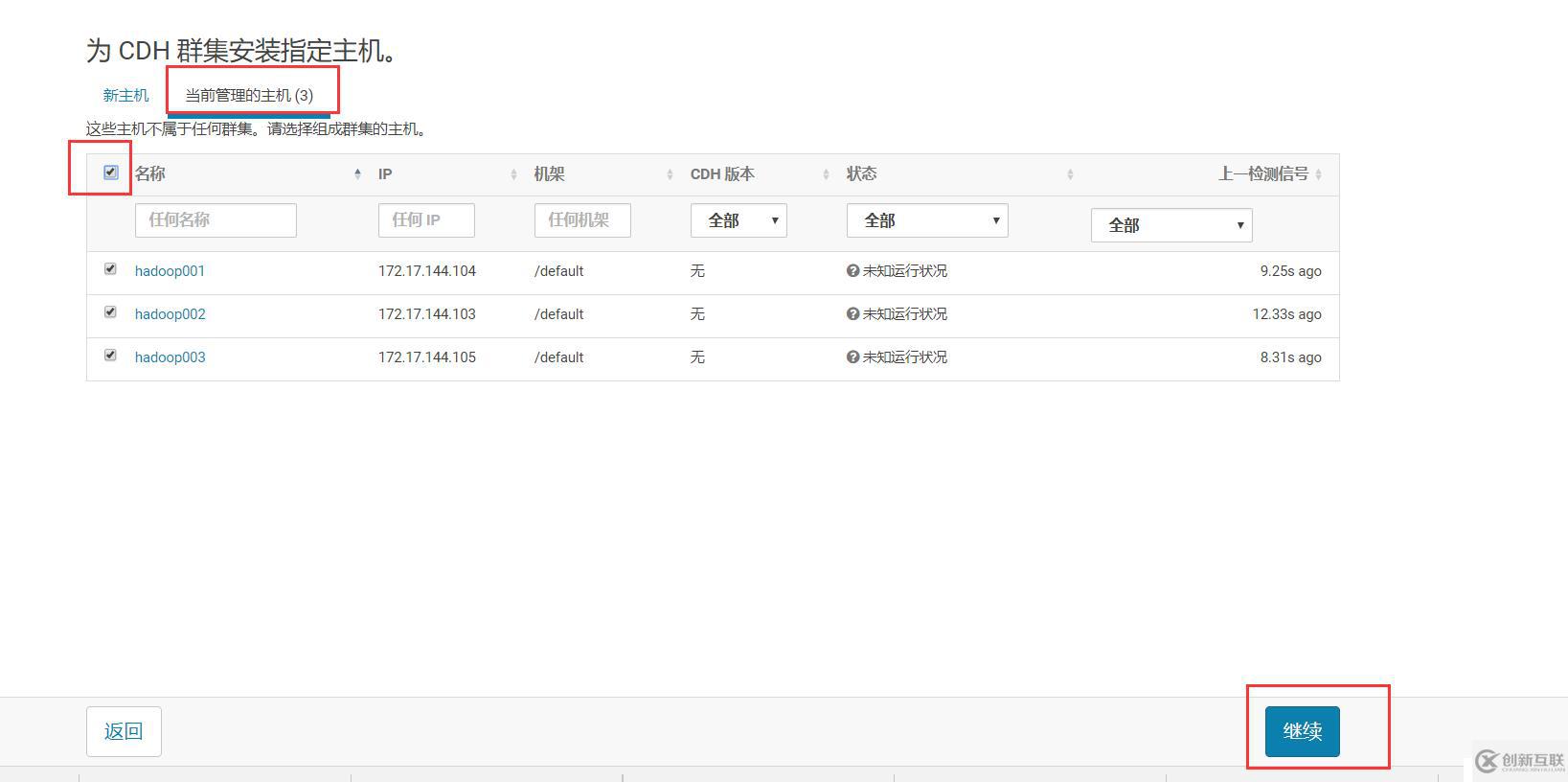
Task: Click the 名称 column header
Action: [150, 173]
